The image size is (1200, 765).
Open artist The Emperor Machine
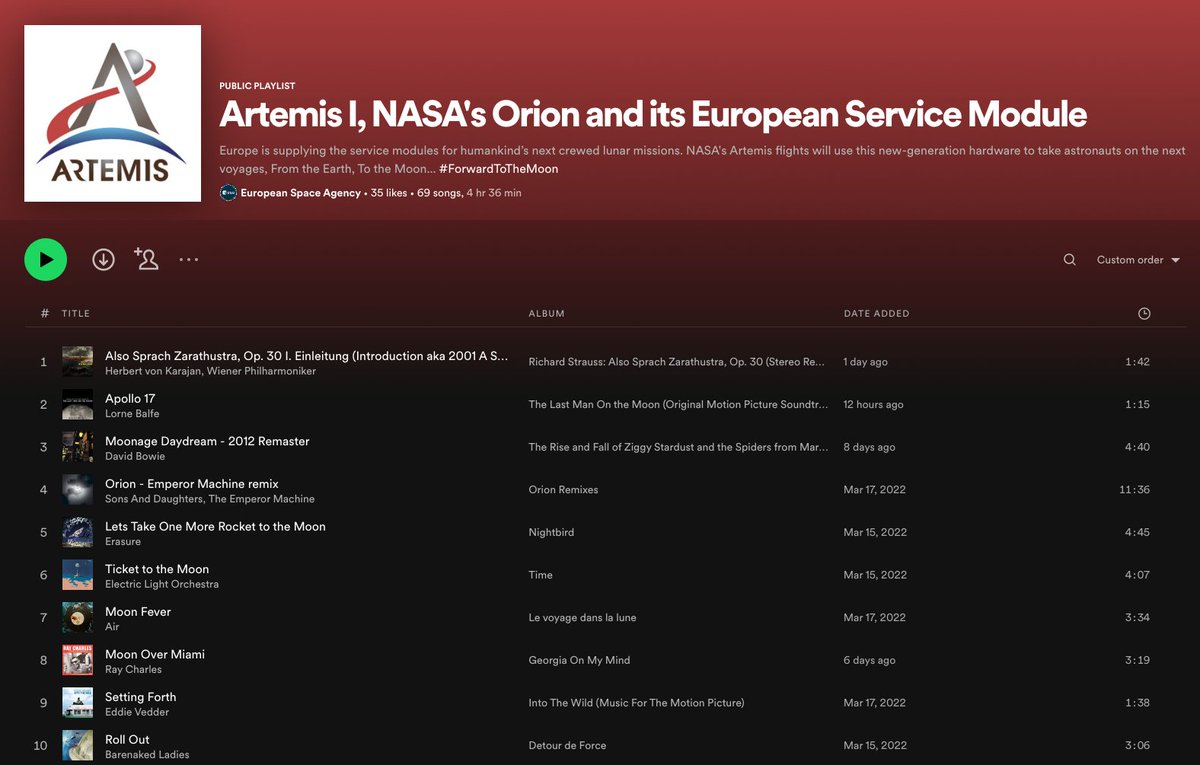262,499
